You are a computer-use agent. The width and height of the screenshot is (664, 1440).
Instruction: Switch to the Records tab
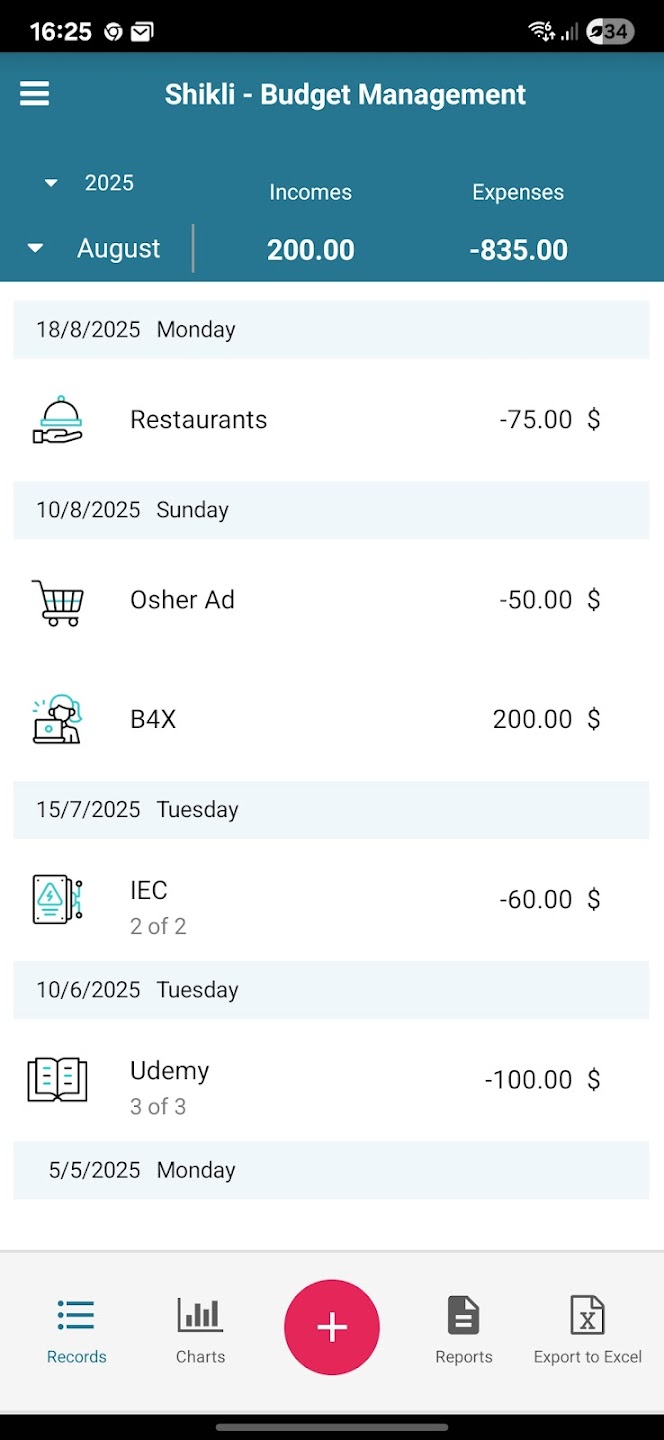click(76, 1330)
